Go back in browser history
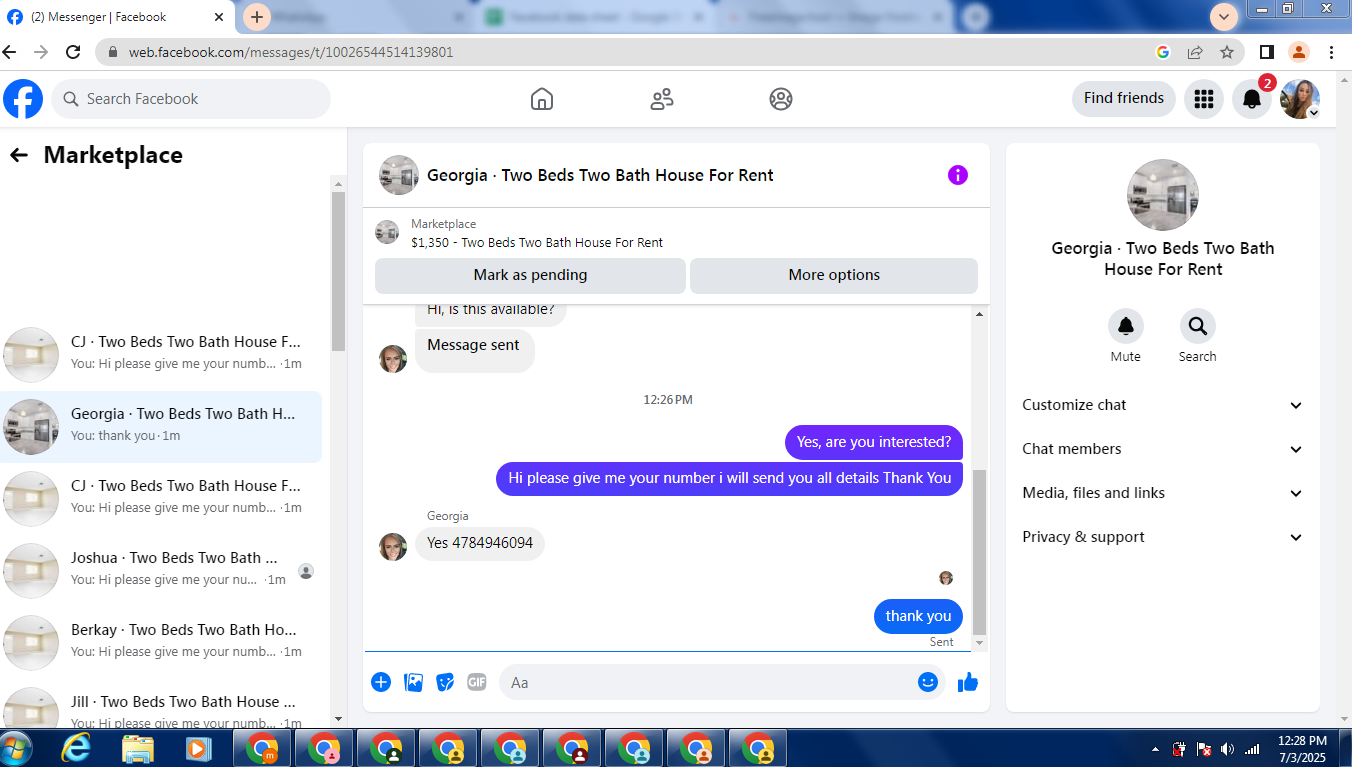Viewport: 1352px width, 767px height. click(x=10, y=52)
